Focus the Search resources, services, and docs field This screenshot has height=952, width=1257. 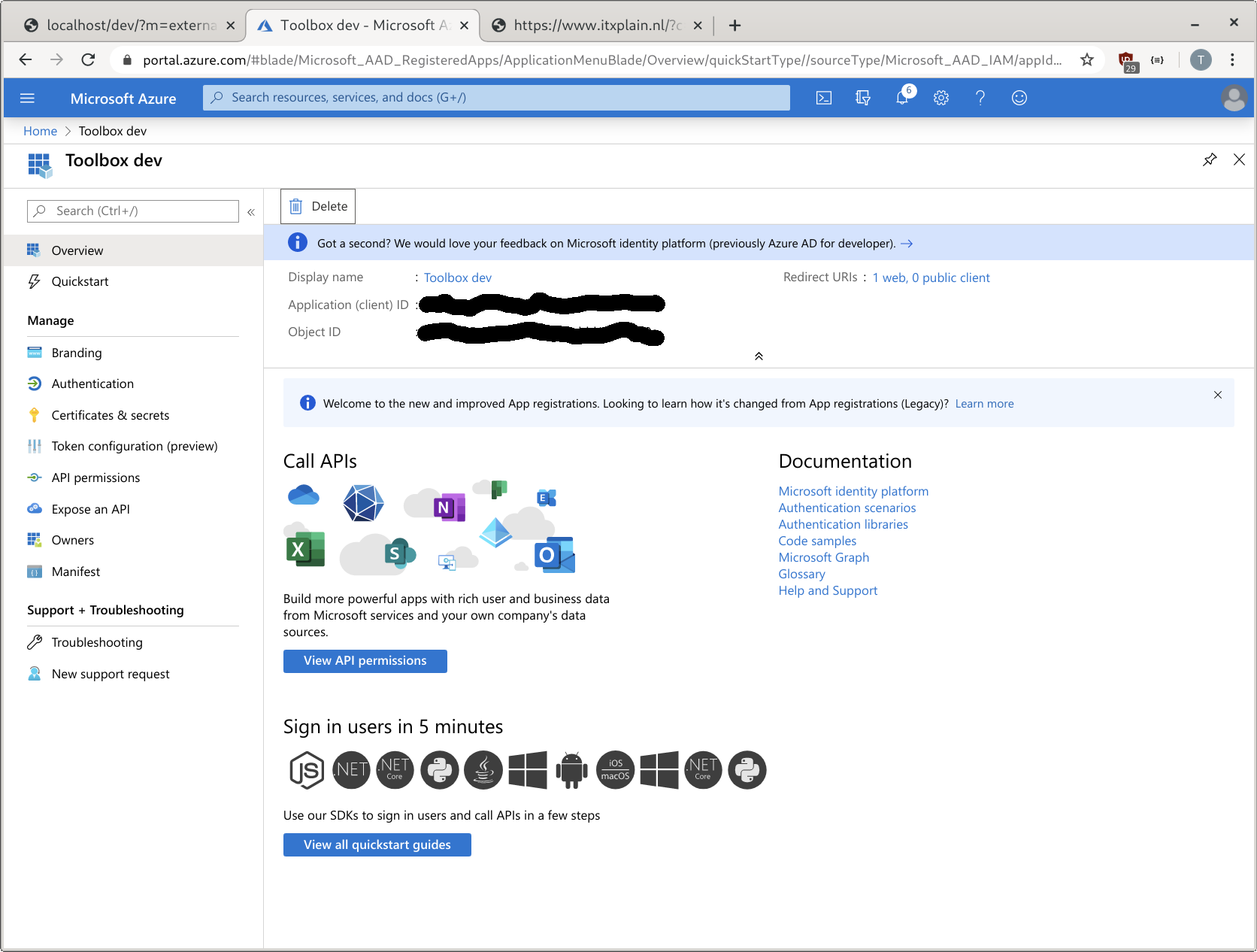[x=496, y=98]
